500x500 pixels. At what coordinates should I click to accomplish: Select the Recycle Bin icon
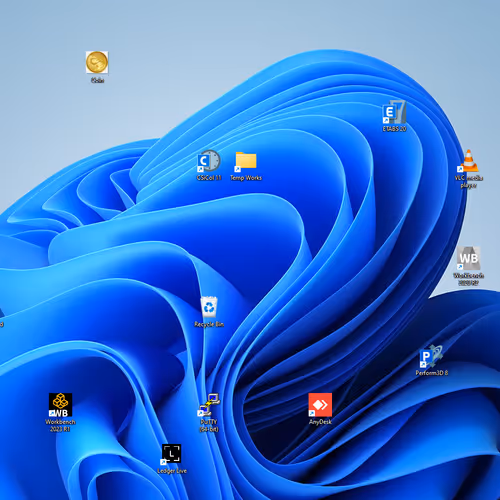pos(209,307)
